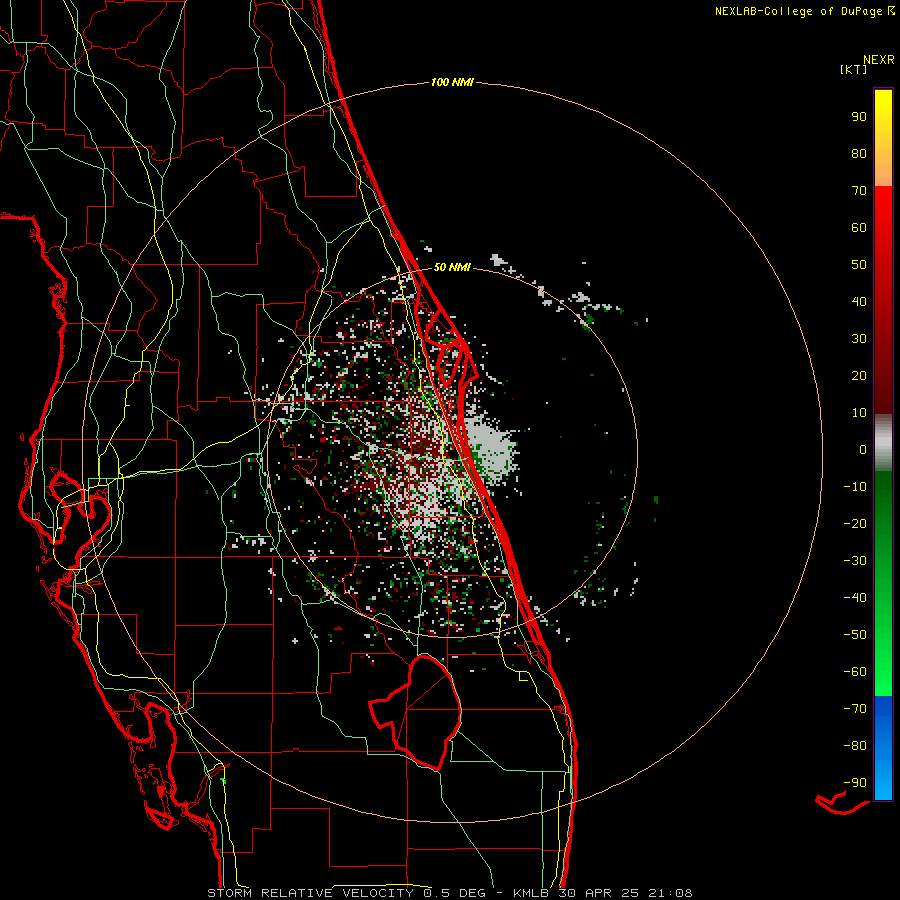The image size is (900, 900).
Task: Click the -80 value on the velocity scale
Action: point(855,746)
